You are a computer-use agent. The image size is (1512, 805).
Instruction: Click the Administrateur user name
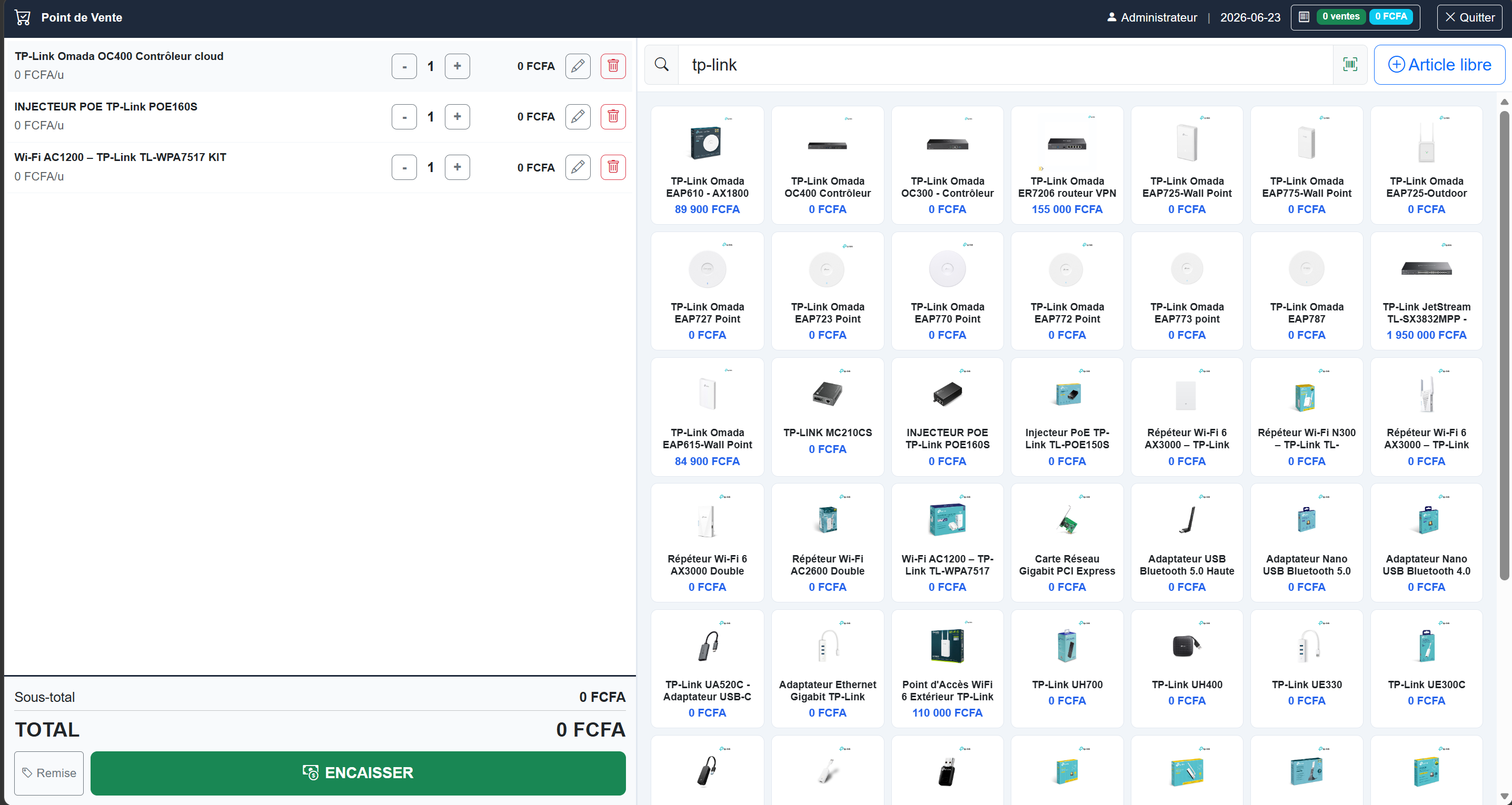[x=1159, y=17]
